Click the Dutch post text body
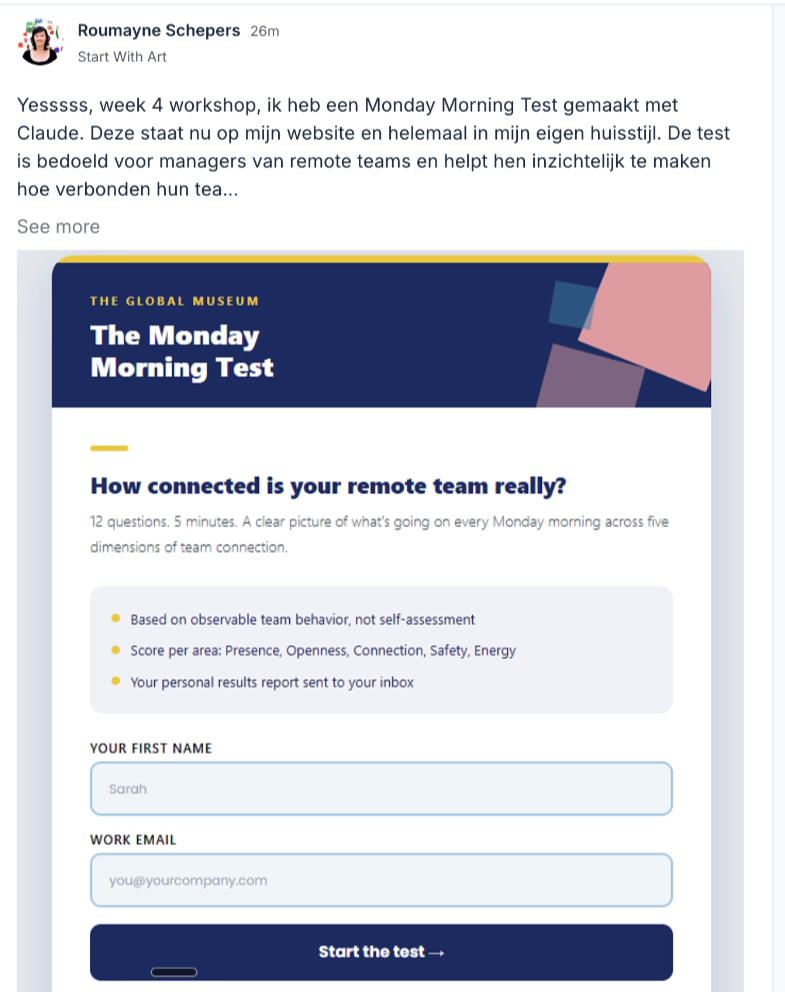This screenshot has height=992, width=785. (x=373, y=147)
